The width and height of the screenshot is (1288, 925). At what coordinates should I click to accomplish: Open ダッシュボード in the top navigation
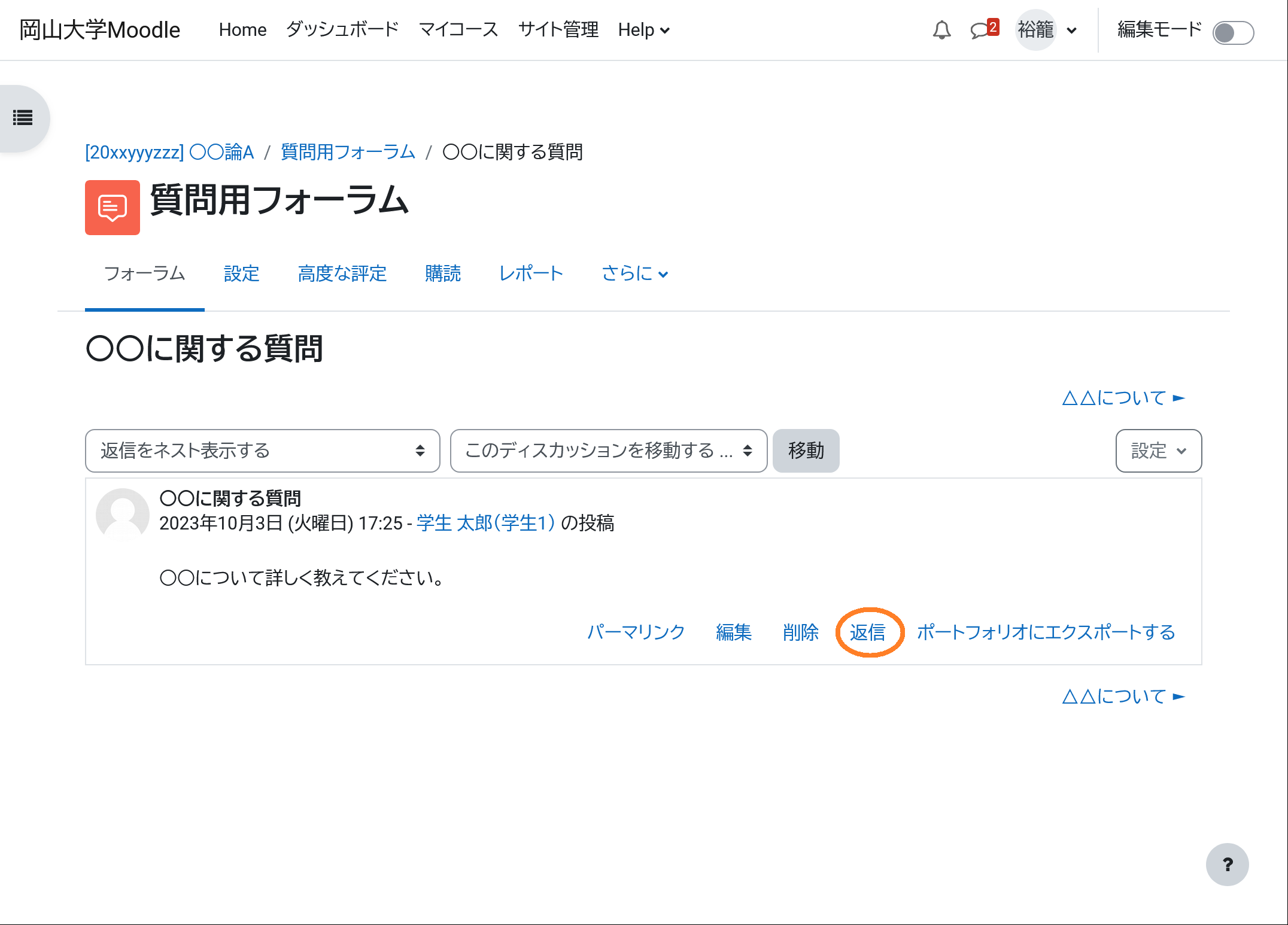click(342, 30)
